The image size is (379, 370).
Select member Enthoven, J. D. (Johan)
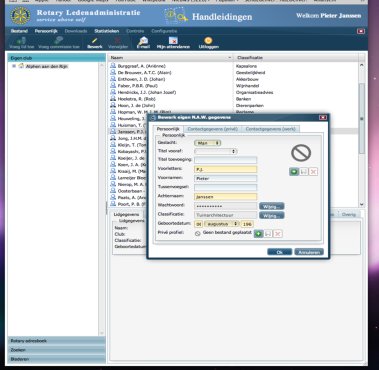tap(141, 79)
